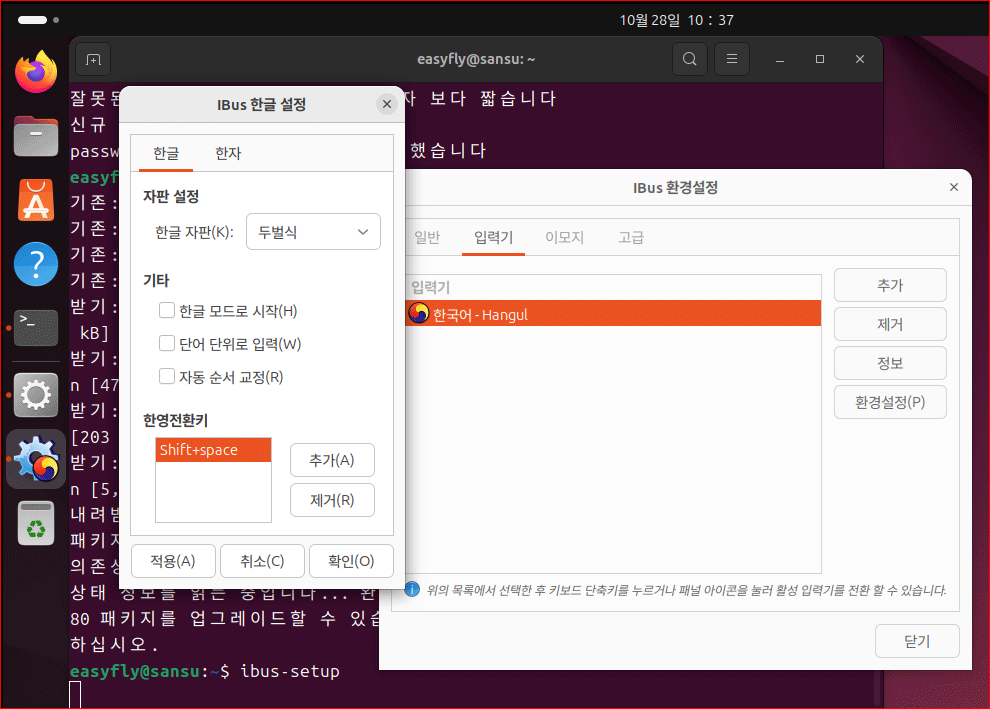990x709 pixels.
Task: Click the 제거 button in IBus preferences
Action: (x=890, y=325)
